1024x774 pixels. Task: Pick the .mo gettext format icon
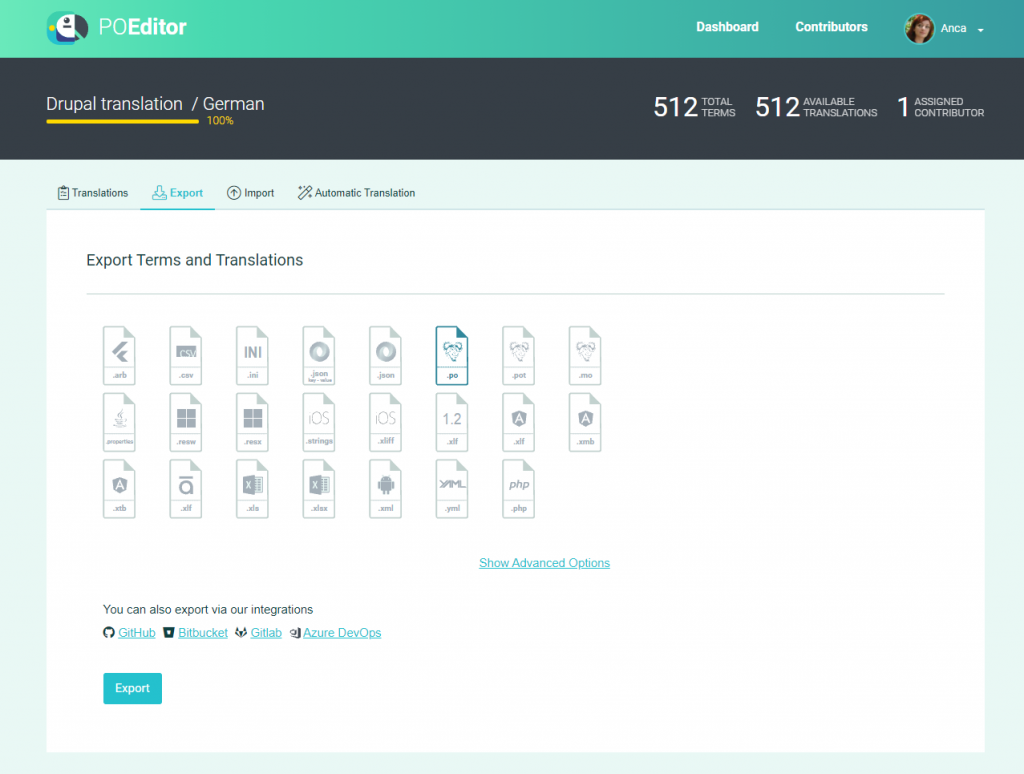(x=585, y=355)
